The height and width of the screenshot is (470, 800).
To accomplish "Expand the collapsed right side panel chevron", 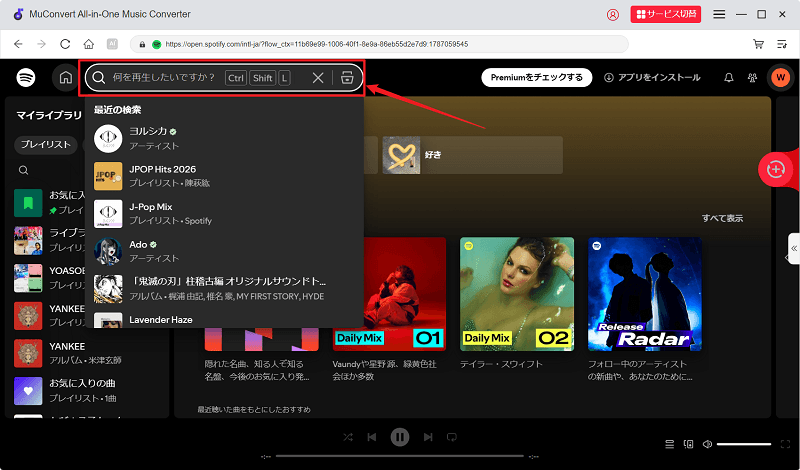I will [794, 249].
